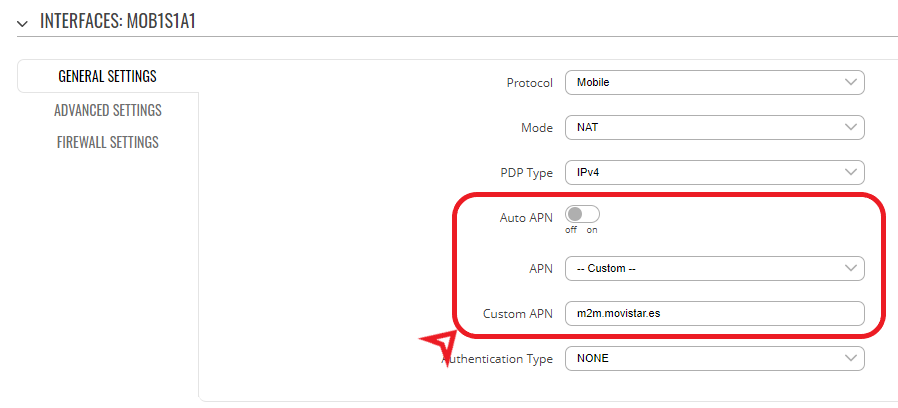
Task: Click the Mode field label
Action: (537, 128)
